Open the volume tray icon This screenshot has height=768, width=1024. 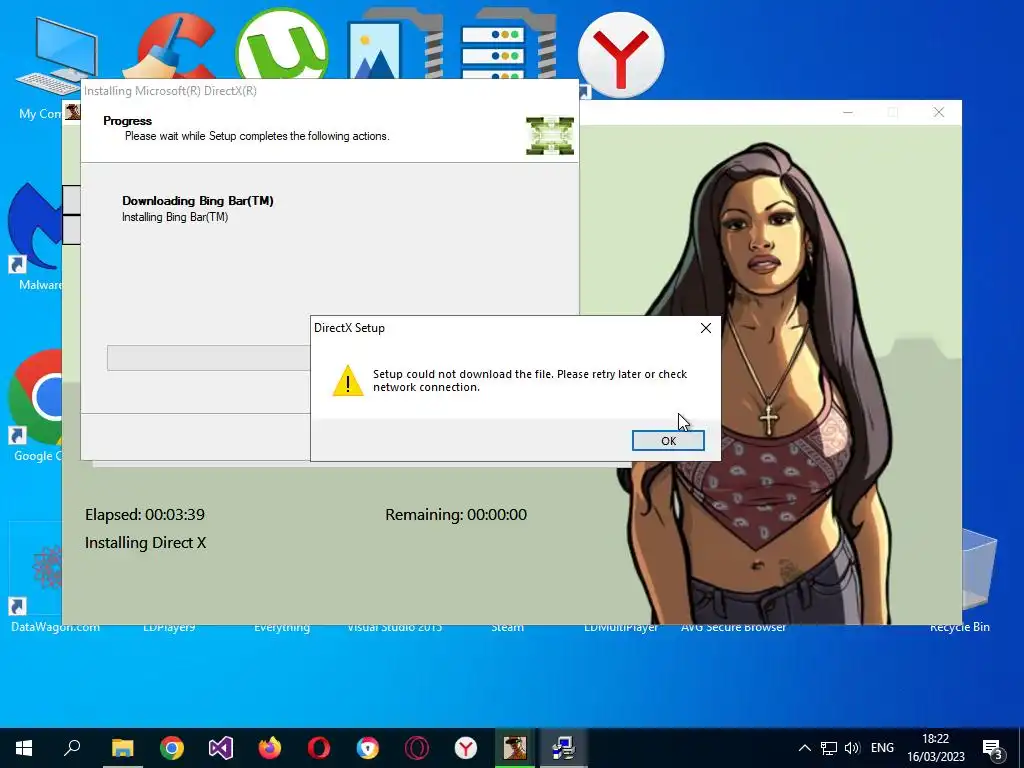(x=852, y=748)
